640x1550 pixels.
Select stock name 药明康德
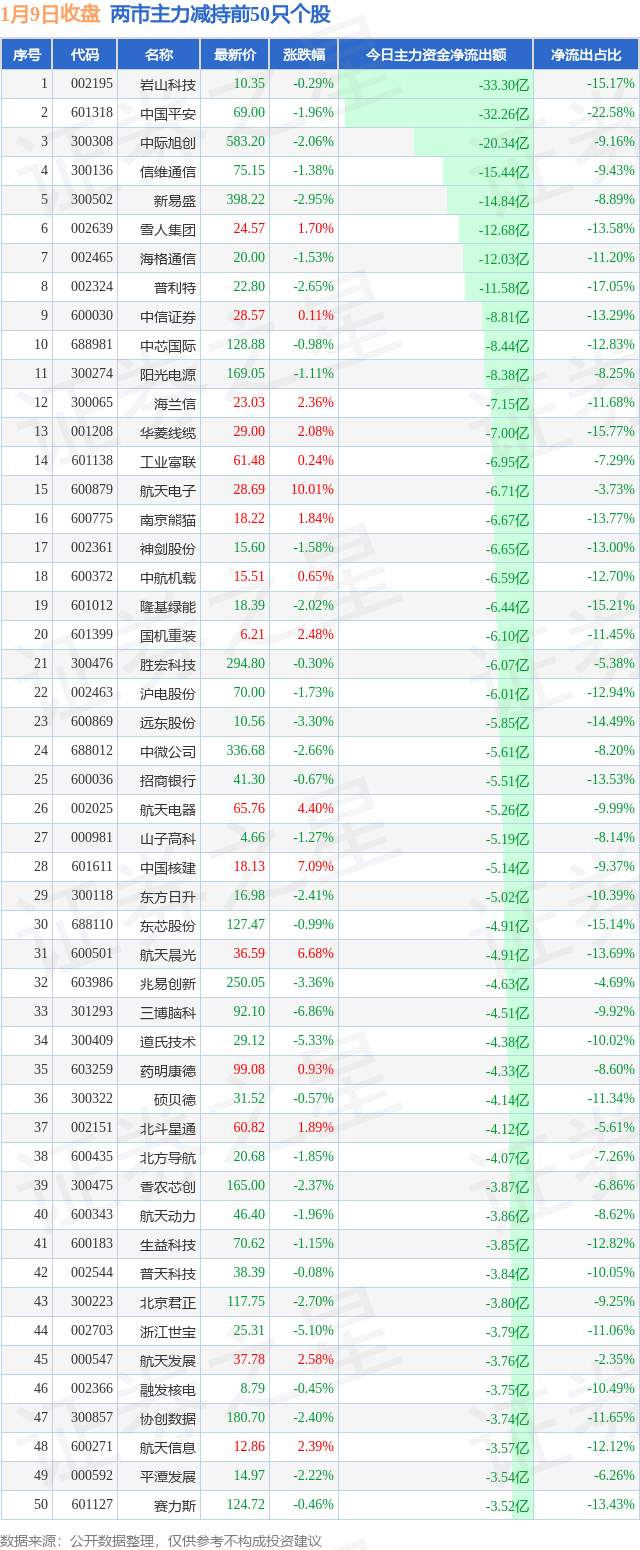coord(169,1070)
